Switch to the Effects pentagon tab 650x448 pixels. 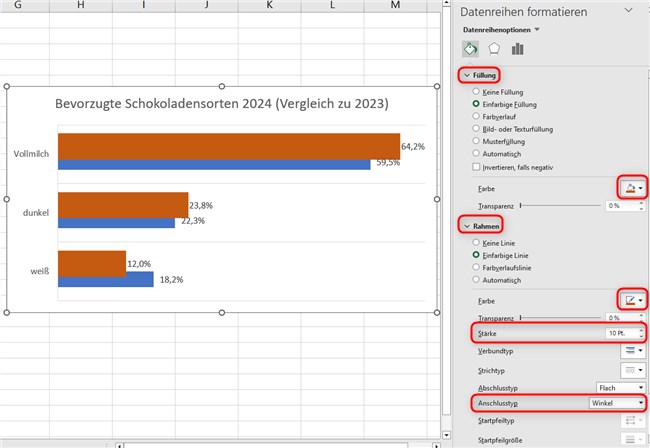494,49
